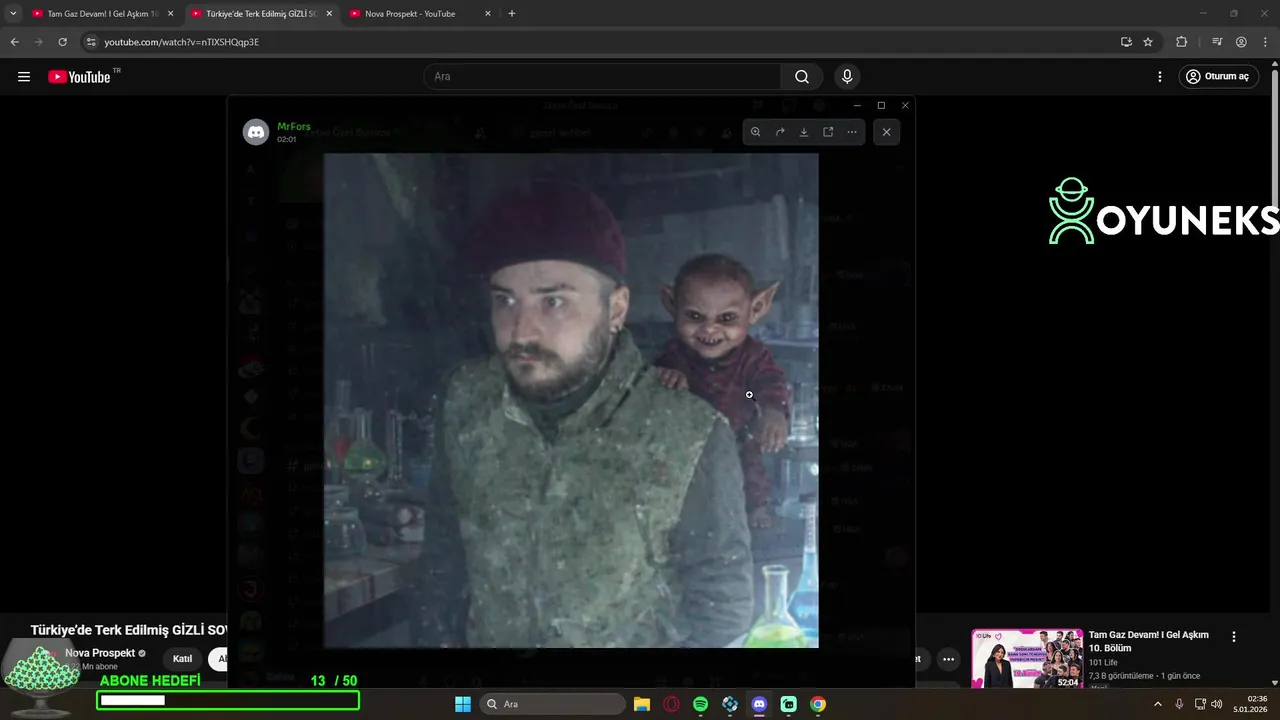Go back in Chrome
The image size is (1280, 720).
pos(14,42)
